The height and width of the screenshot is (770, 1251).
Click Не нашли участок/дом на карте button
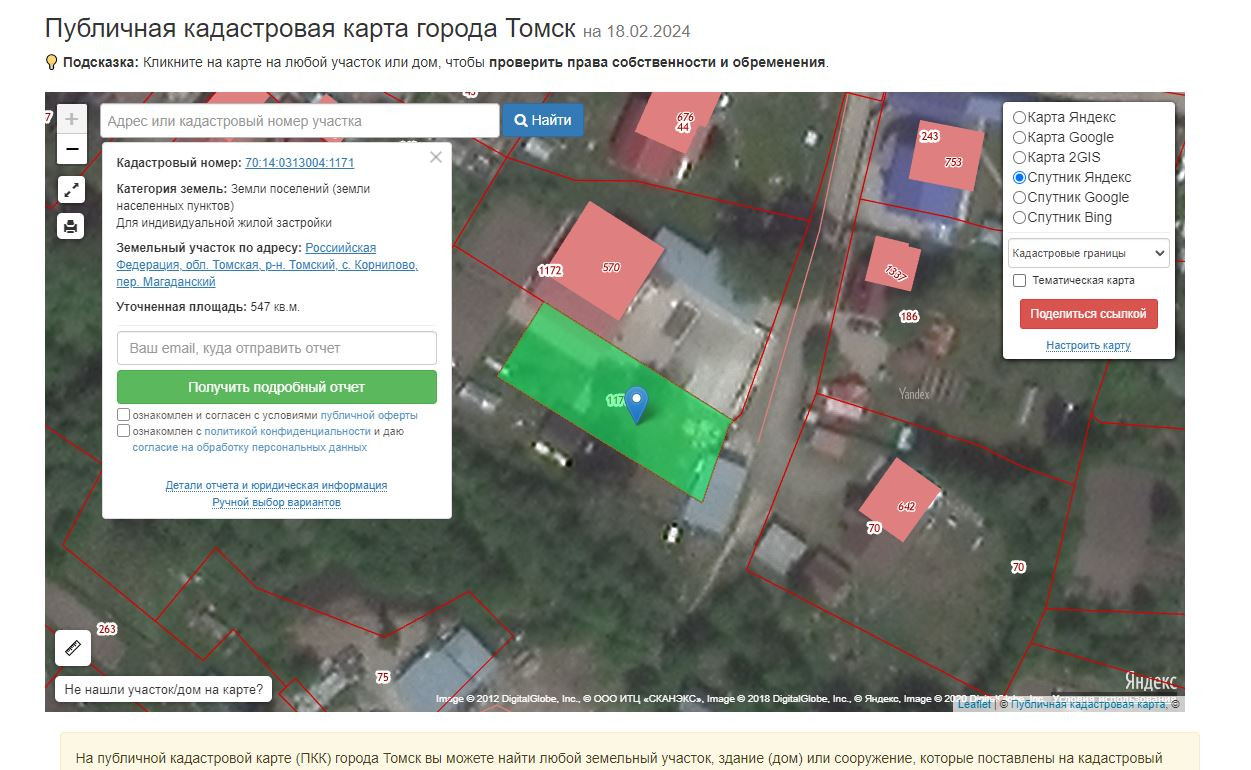pos(164,689)
